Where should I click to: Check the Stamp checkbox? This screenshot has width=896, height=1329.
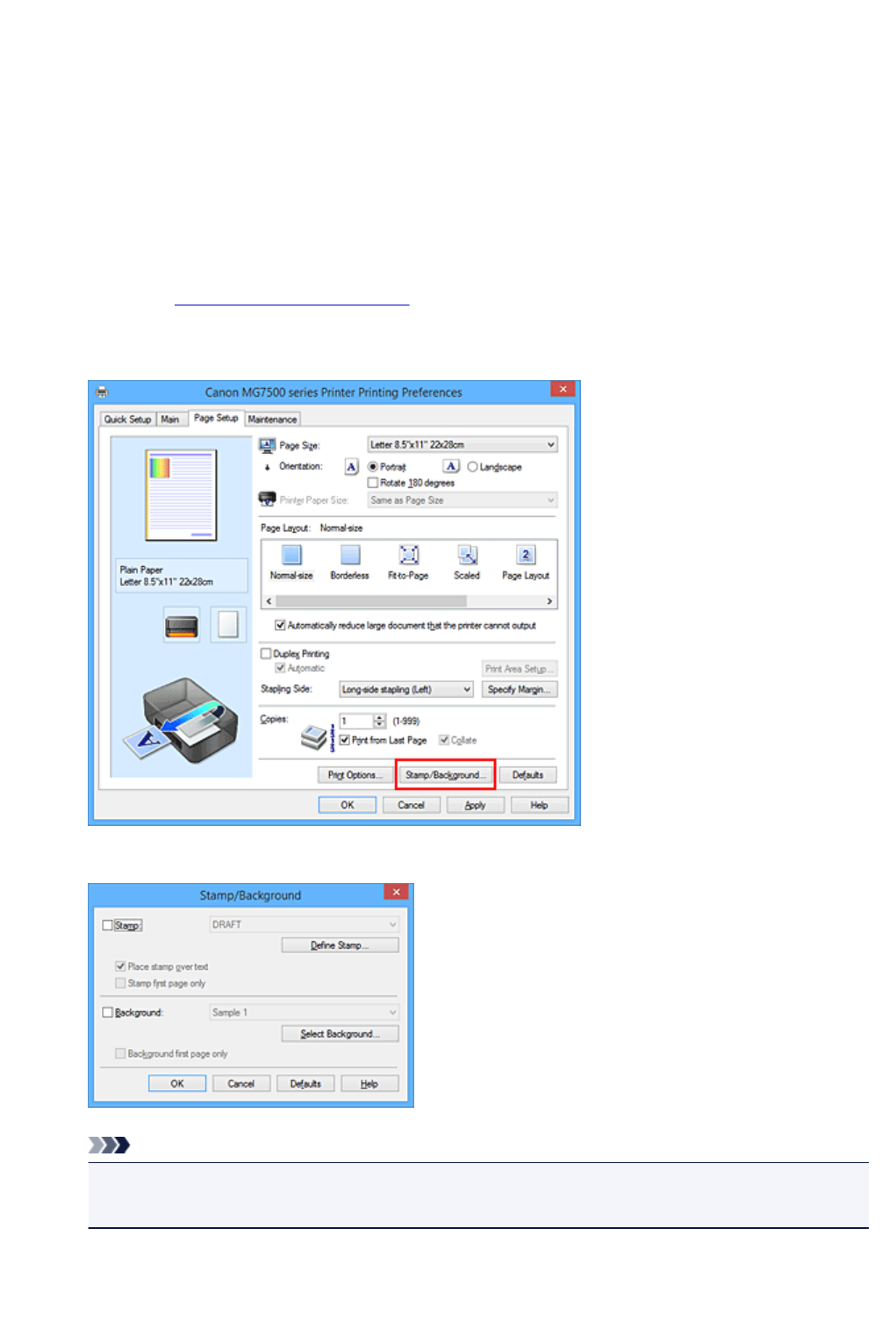tap(108, 925)
